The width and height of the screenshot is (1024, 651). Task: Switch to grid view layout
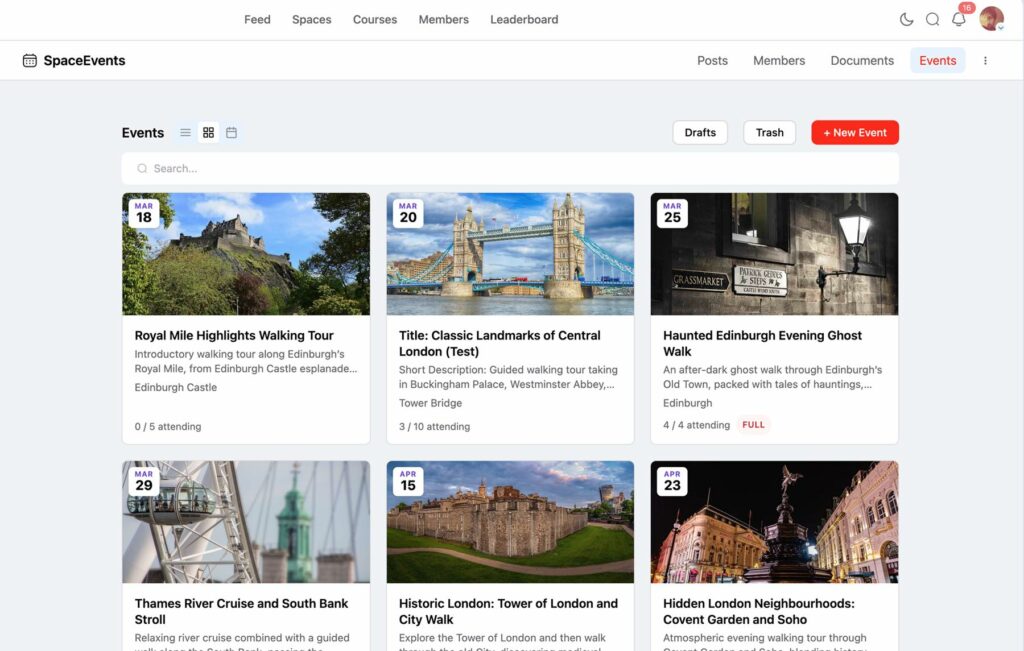tap(208, 133)
